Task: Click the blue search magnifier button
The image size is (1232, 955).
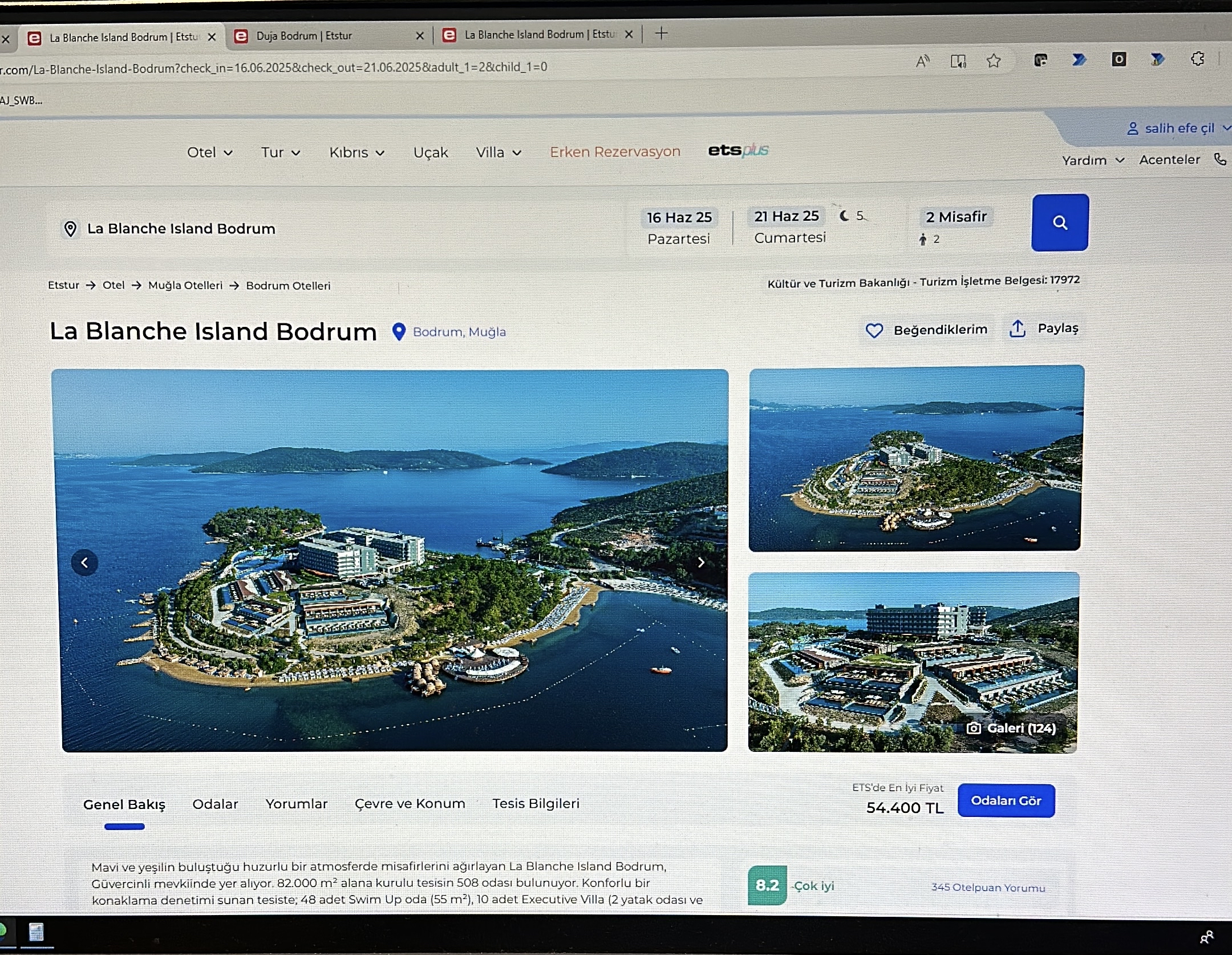Action: point(1060,222)
